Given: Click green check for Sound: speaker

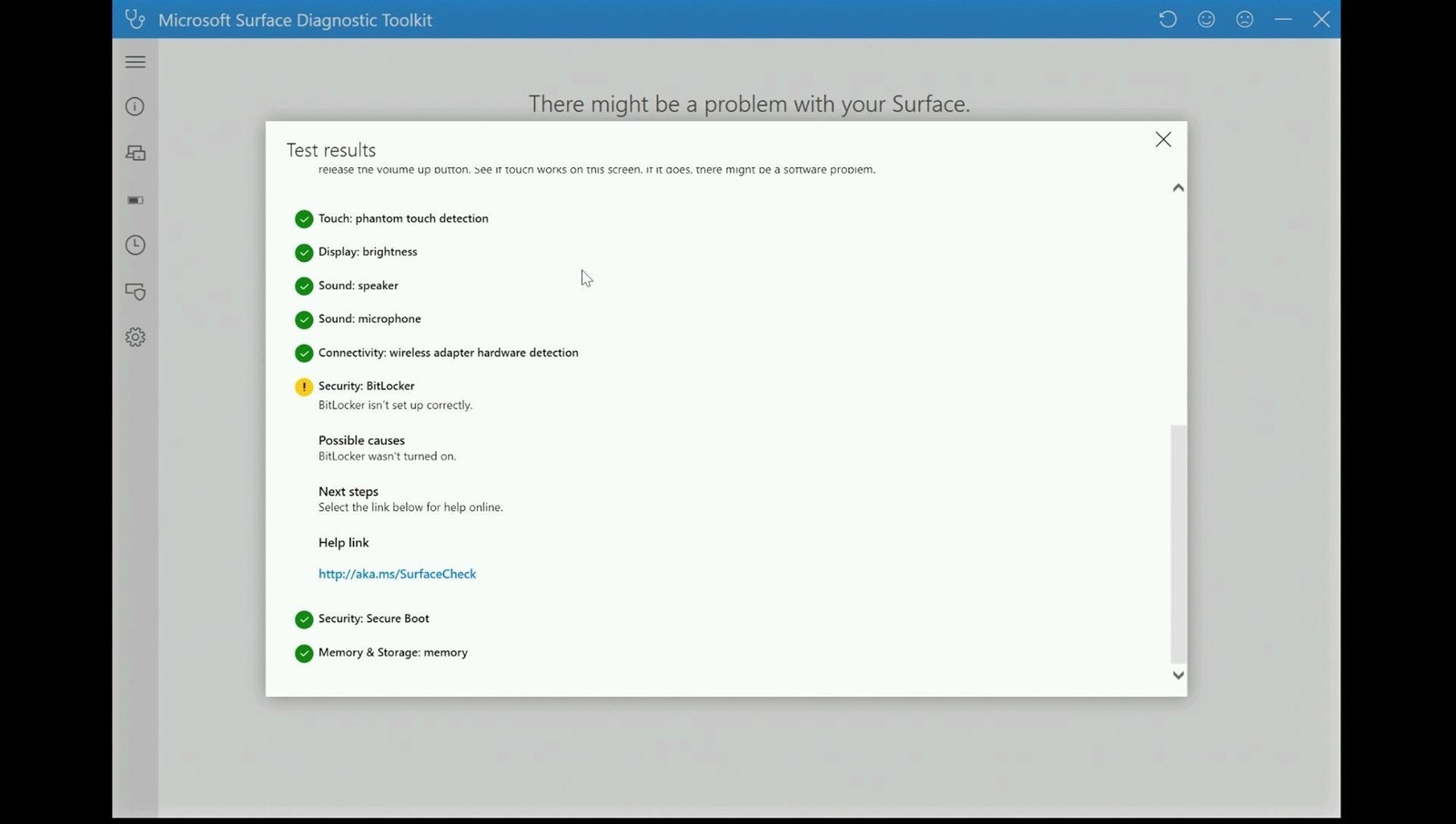Looking at the screenshot, I should [304, 286].
